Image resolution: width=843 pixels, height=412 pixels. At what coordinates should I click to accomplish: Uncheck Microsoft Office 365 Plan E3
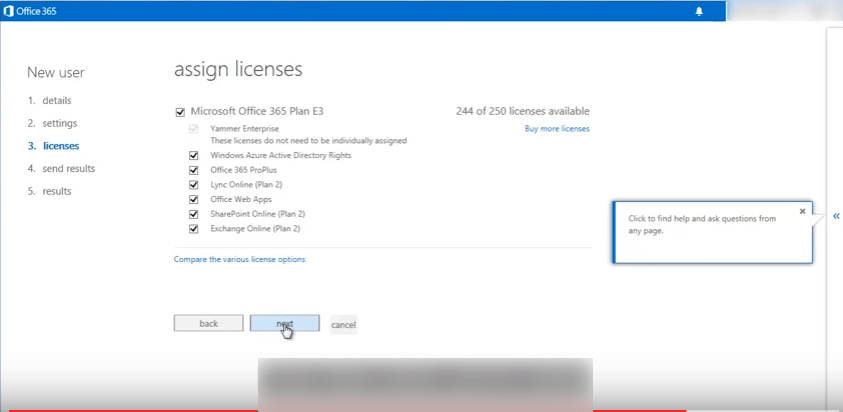click(180, 112)
